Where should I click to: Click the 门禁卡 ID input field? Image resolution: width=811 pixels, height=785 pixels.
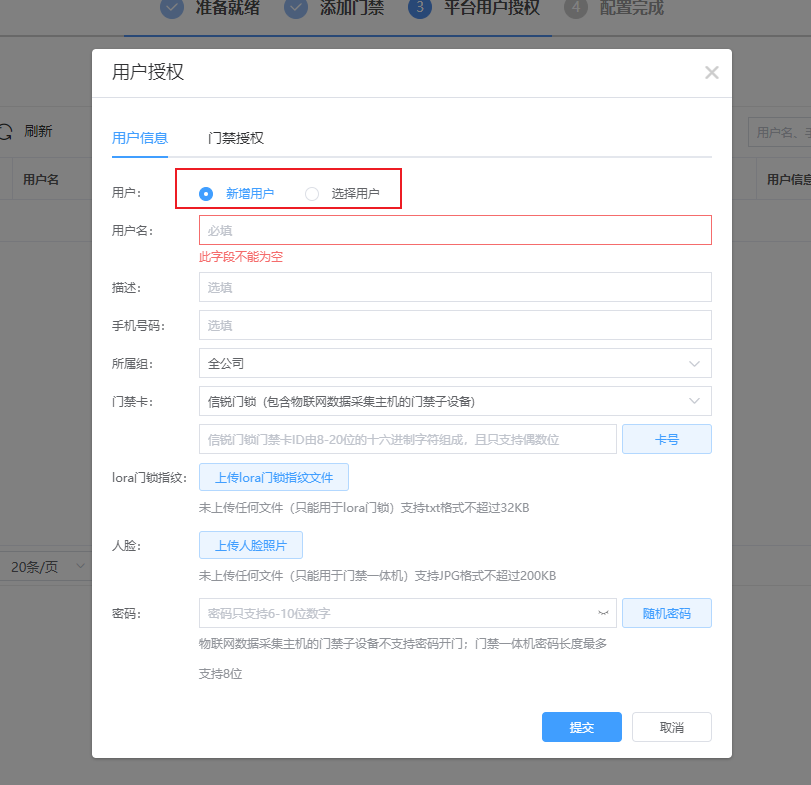click(x=408, y=440)
